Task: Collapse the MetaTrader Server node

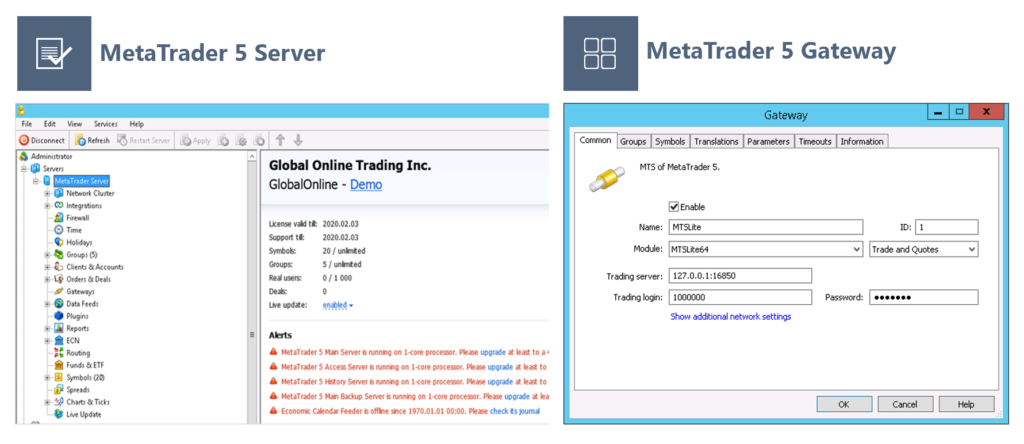Action: coord(36,181)
